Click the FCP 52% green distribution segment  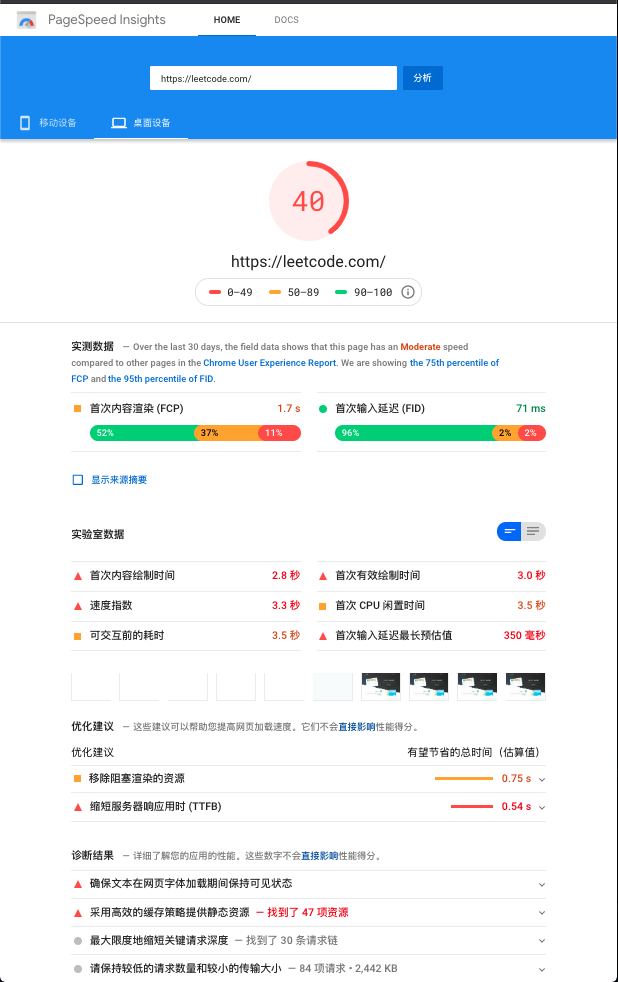pos(143,433)
